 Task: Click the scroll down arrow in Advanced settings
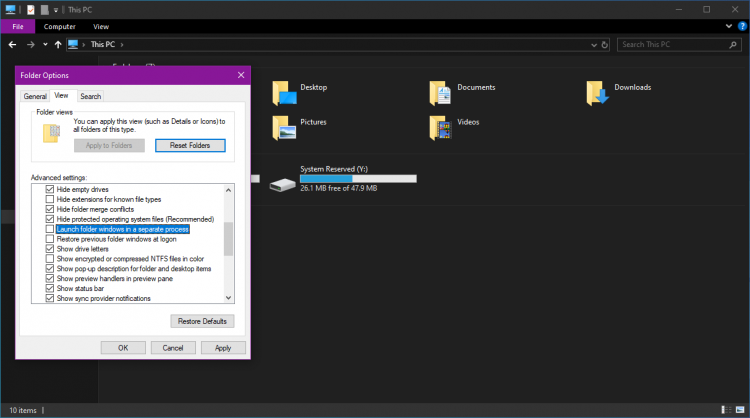pyautogui.click(x=229, y=297)
